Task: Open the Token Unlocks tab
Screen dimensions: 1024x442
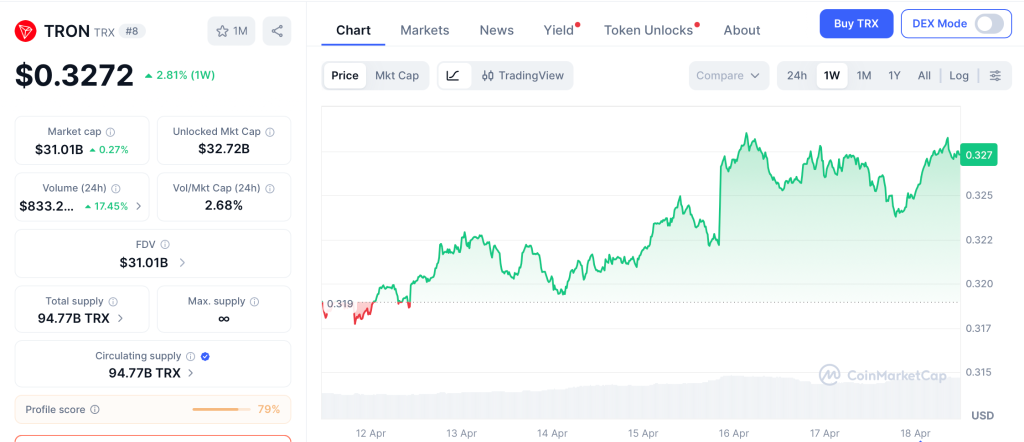Action: (648, 30)
